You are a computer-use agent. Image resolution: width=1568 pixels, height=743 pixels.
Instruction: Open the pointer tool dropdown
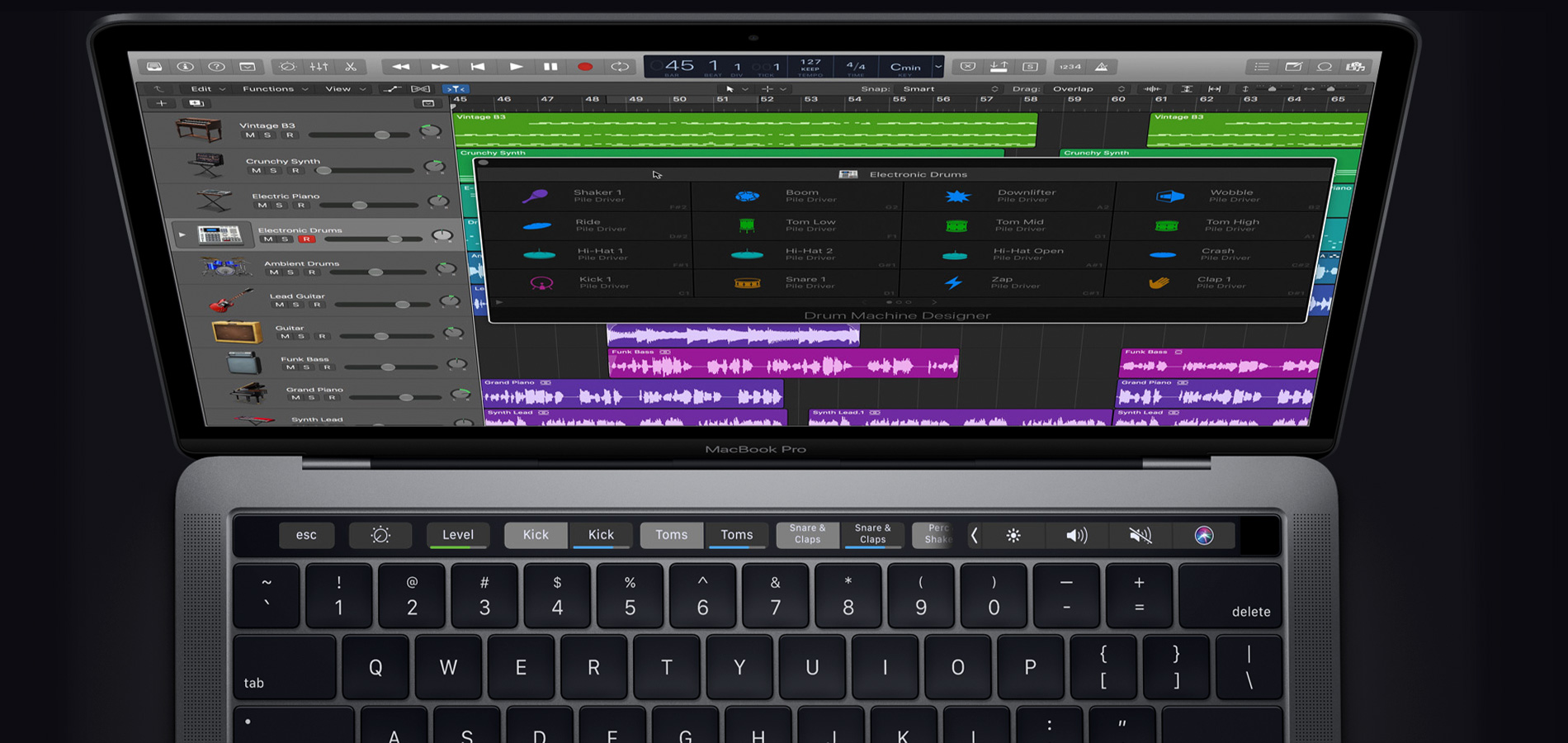coord(737,89)
